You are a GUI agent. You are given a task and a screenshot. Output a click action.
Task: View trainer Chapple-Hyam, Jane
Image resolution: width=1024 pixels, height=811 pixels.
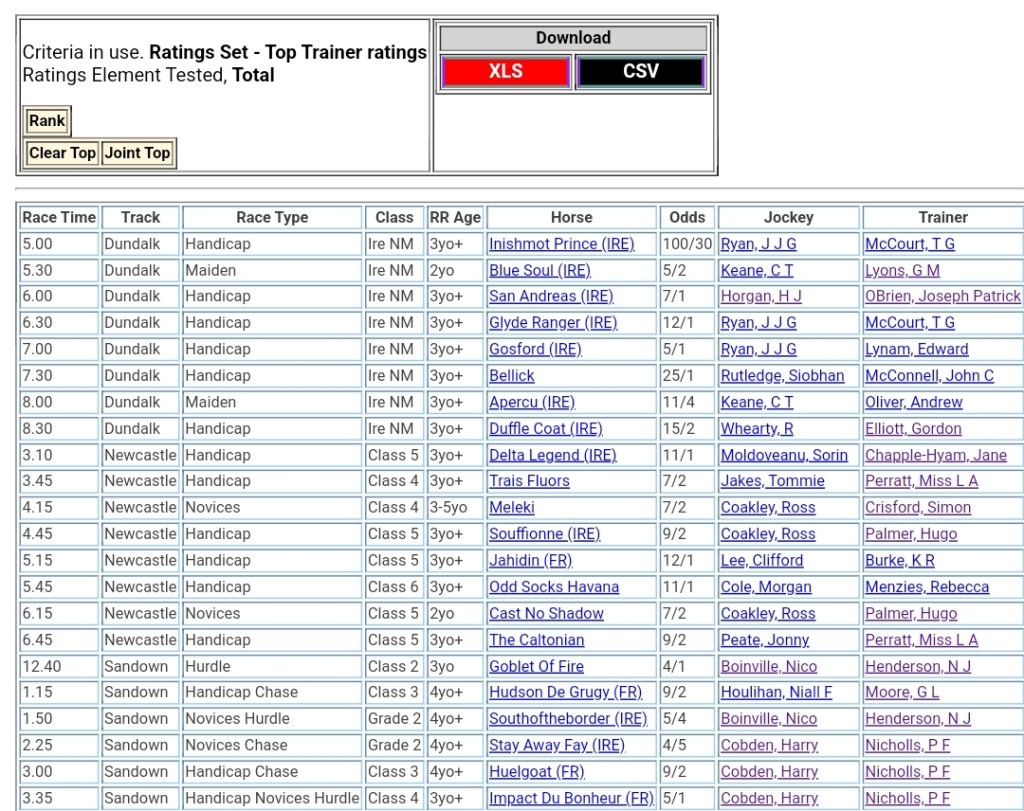point(935,455)
